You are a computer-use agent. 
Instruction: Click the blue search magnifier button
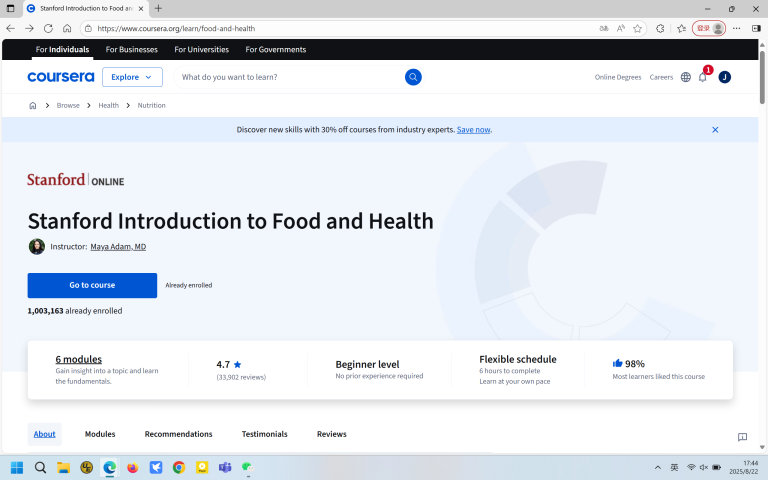pos(413,77)
